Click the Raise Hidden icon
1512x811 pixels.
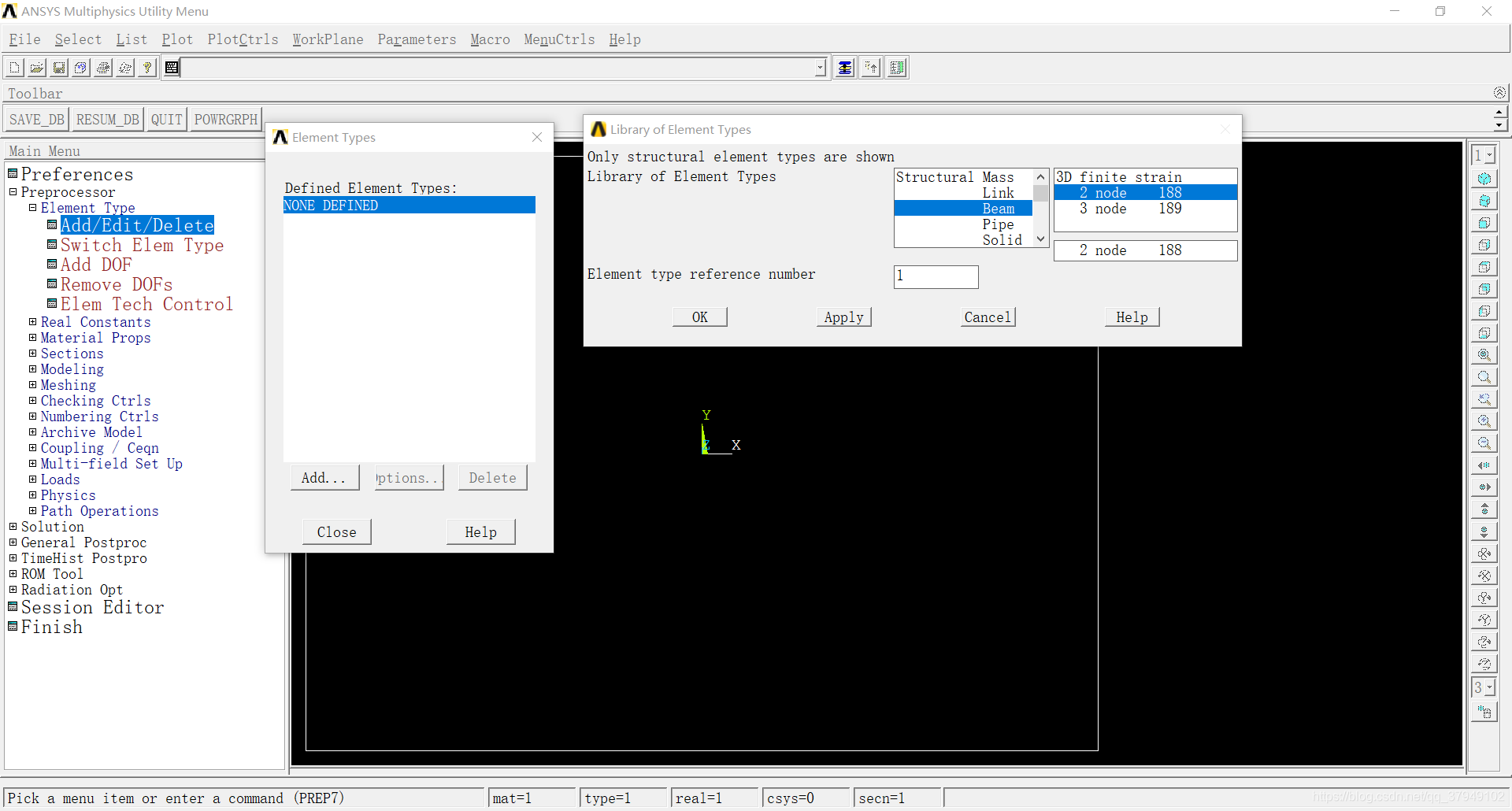(x=845, y=69)
